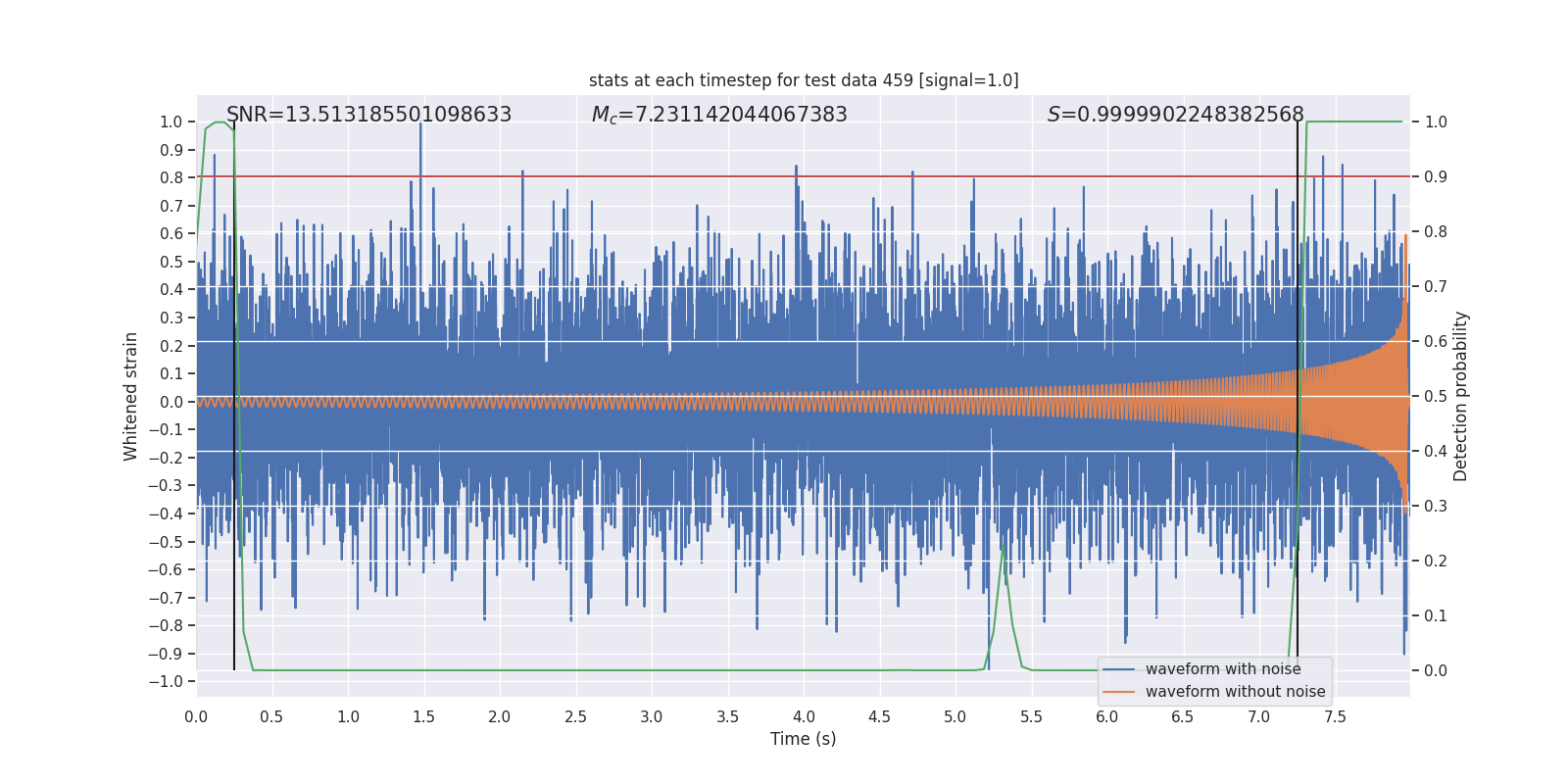
Task: Click x-axis tick label 7.5
Action: tap(1335, 716)
